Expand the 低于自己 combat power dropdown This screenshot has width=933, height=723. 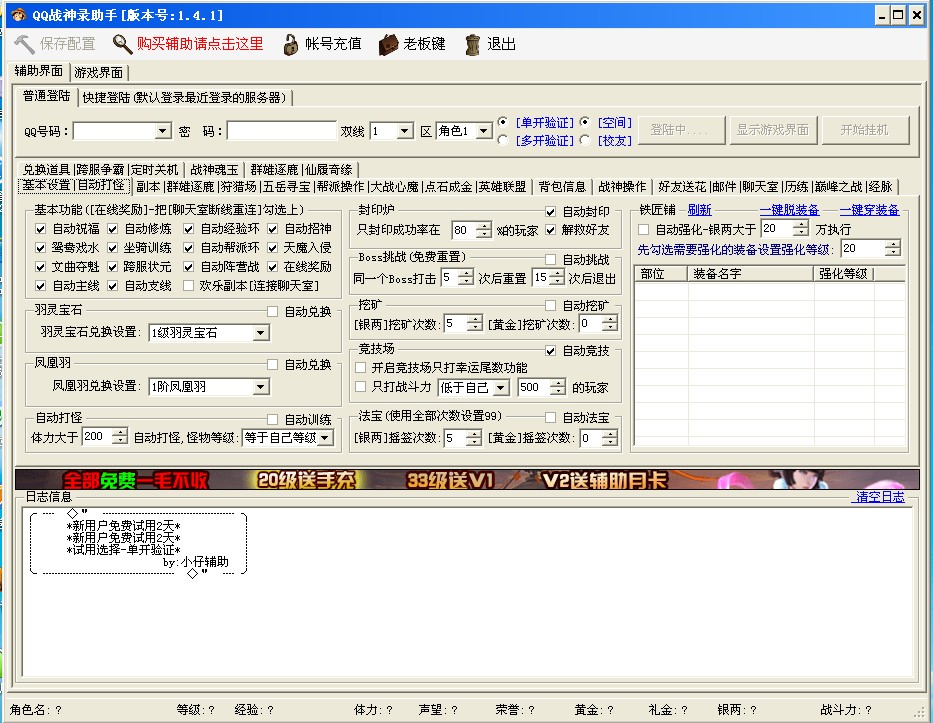[x=501, y=388]
